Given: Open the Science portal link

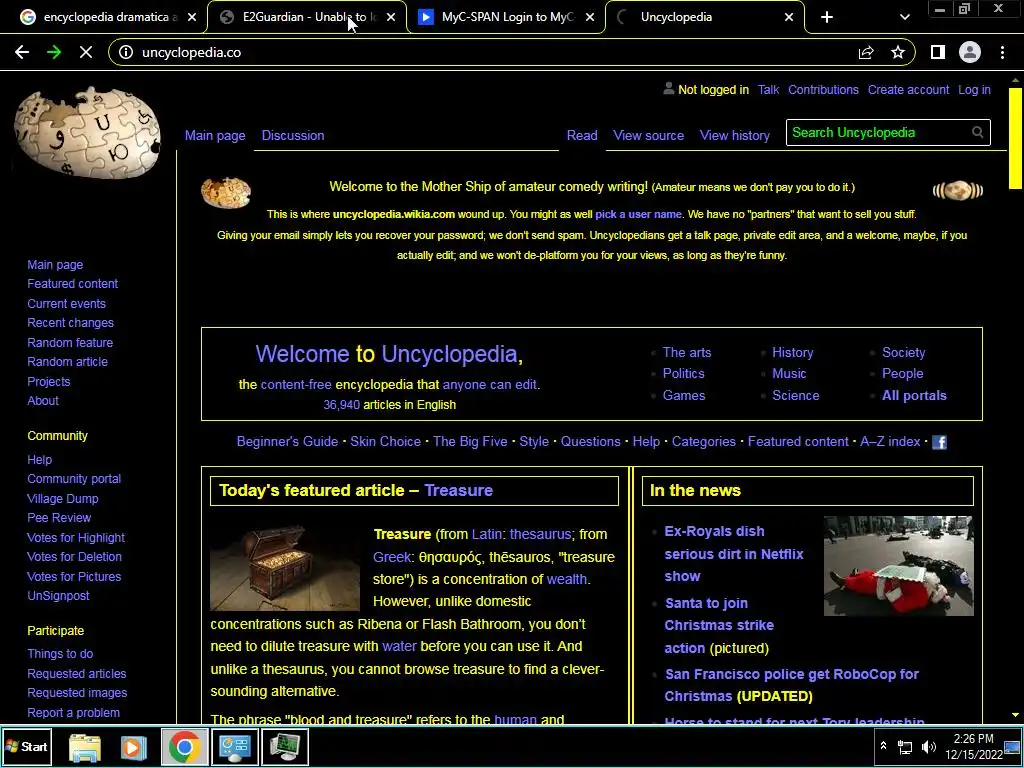Looking at the screenshot, I should point(795,395).
